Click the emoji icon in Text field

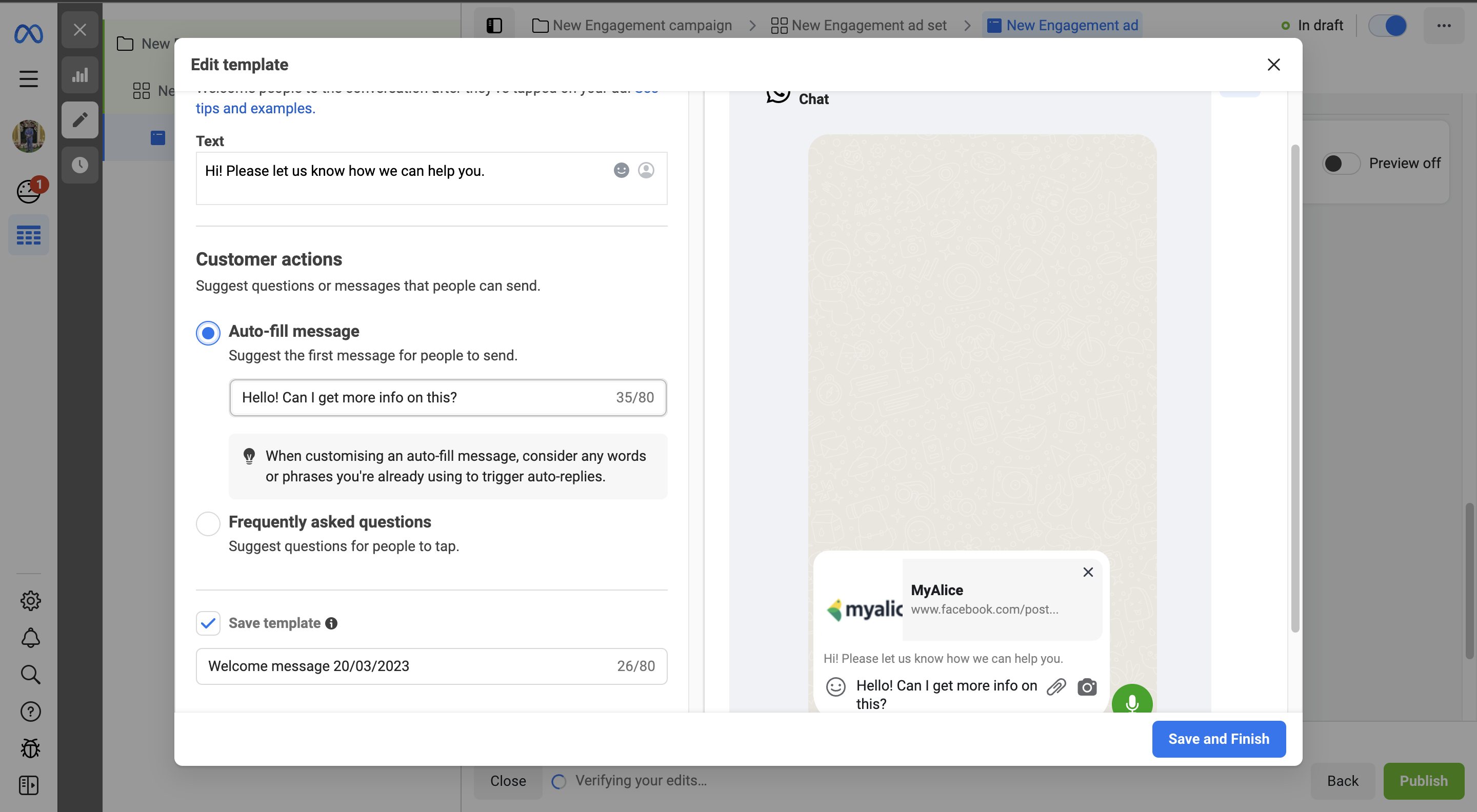(621, 170)
